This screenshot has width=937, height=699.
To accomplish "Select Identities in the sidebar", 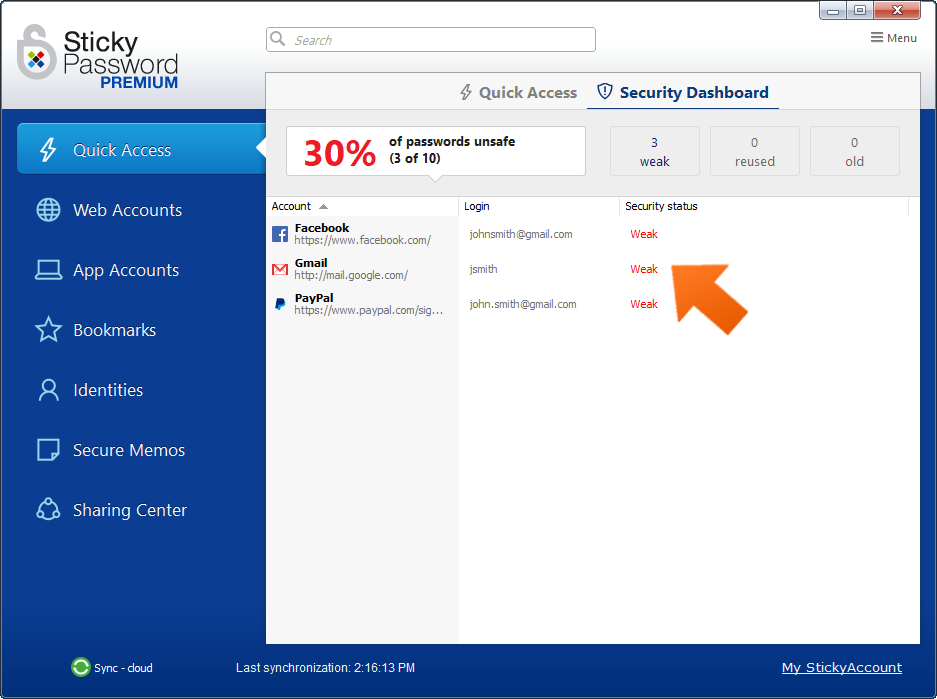I will 108,390.
